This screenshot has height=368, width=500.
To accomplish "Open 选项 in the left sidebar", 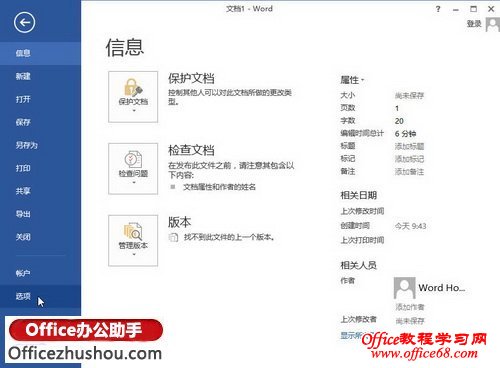I will coord(40,296).
